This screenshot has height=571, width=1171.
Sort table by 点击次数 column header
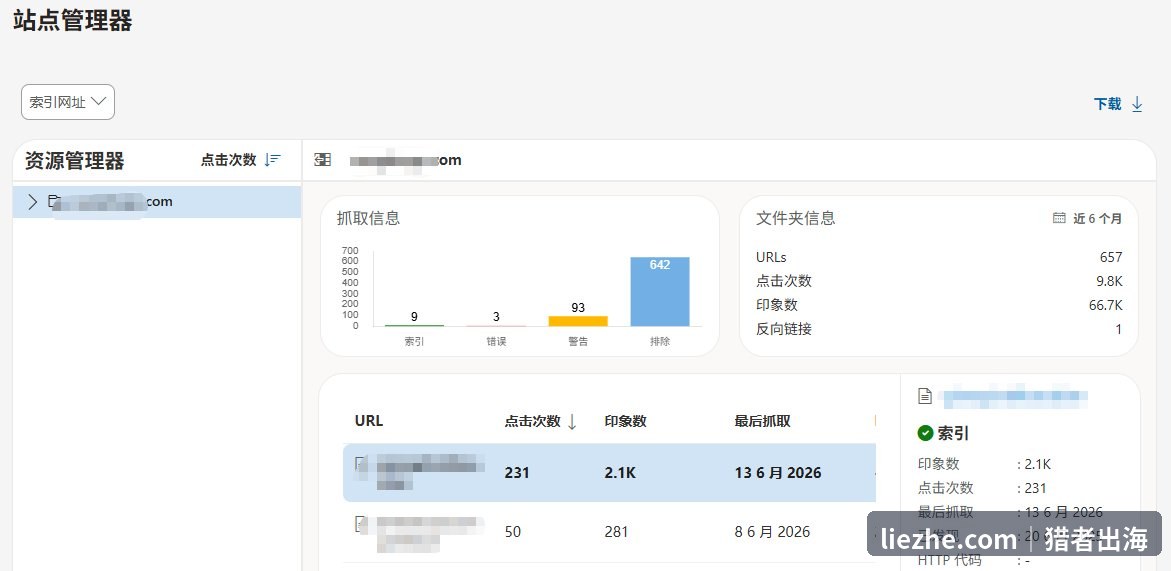[532, 421]
